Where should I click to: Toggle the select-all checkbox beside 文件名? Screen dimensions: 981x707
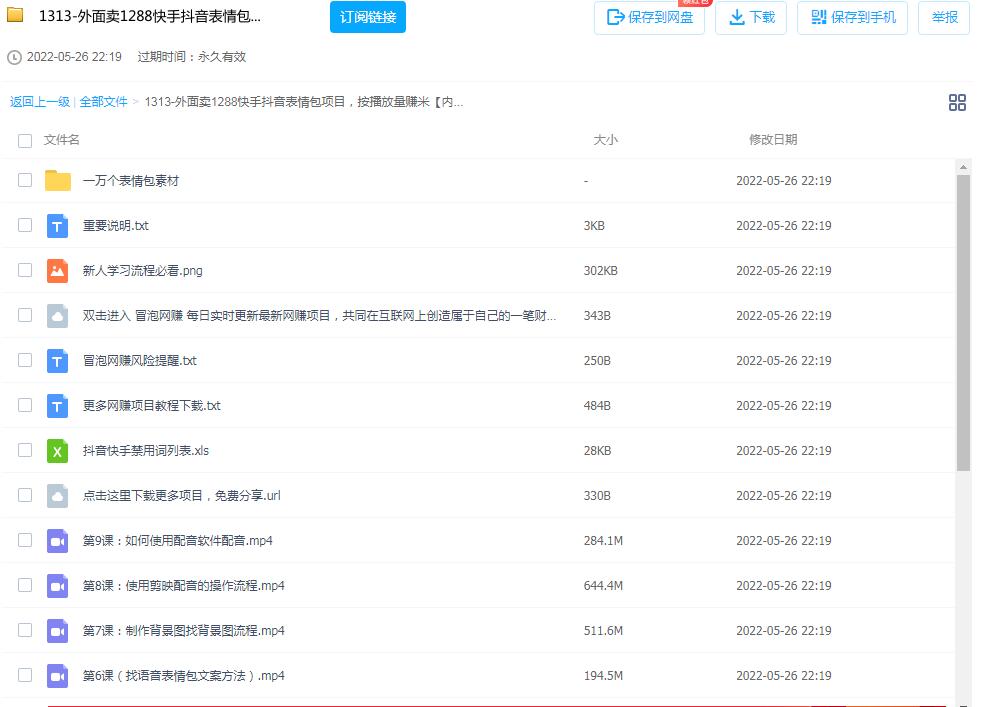tap(25, 141)
